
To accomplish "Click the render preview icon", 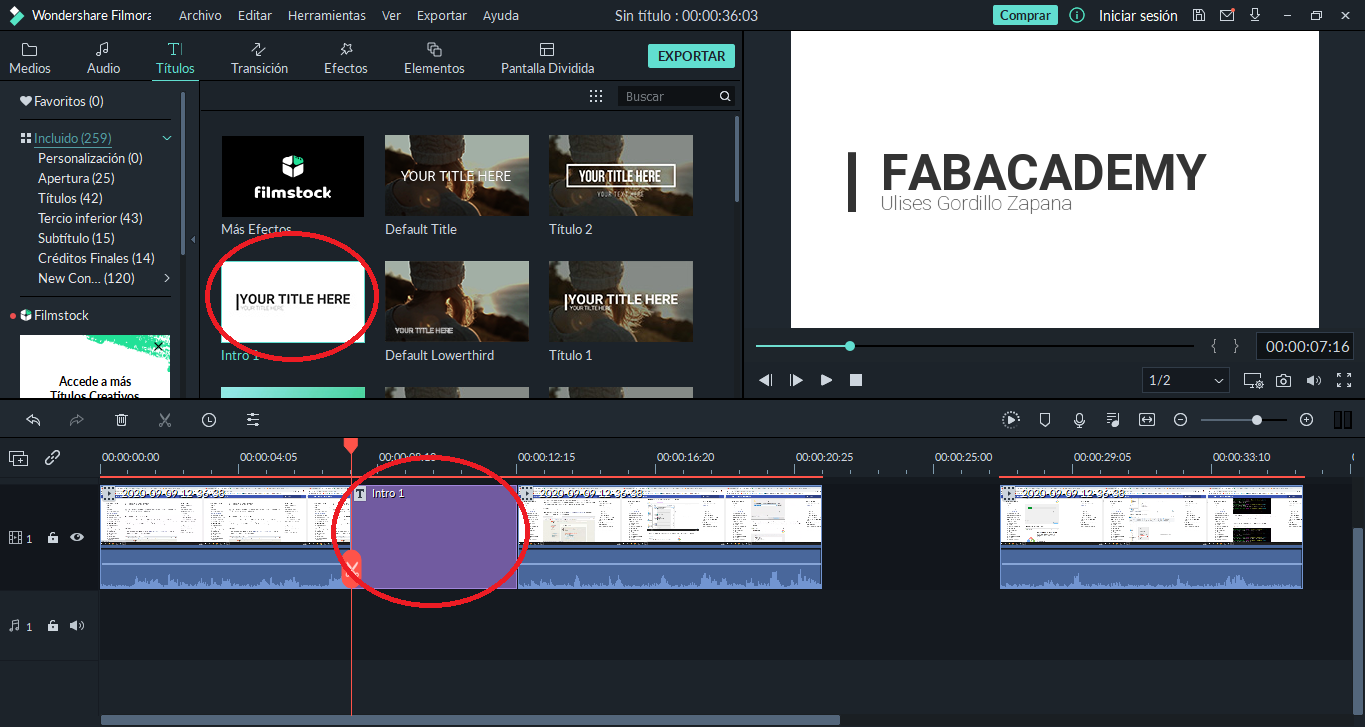I will [x=1011, y=420].
